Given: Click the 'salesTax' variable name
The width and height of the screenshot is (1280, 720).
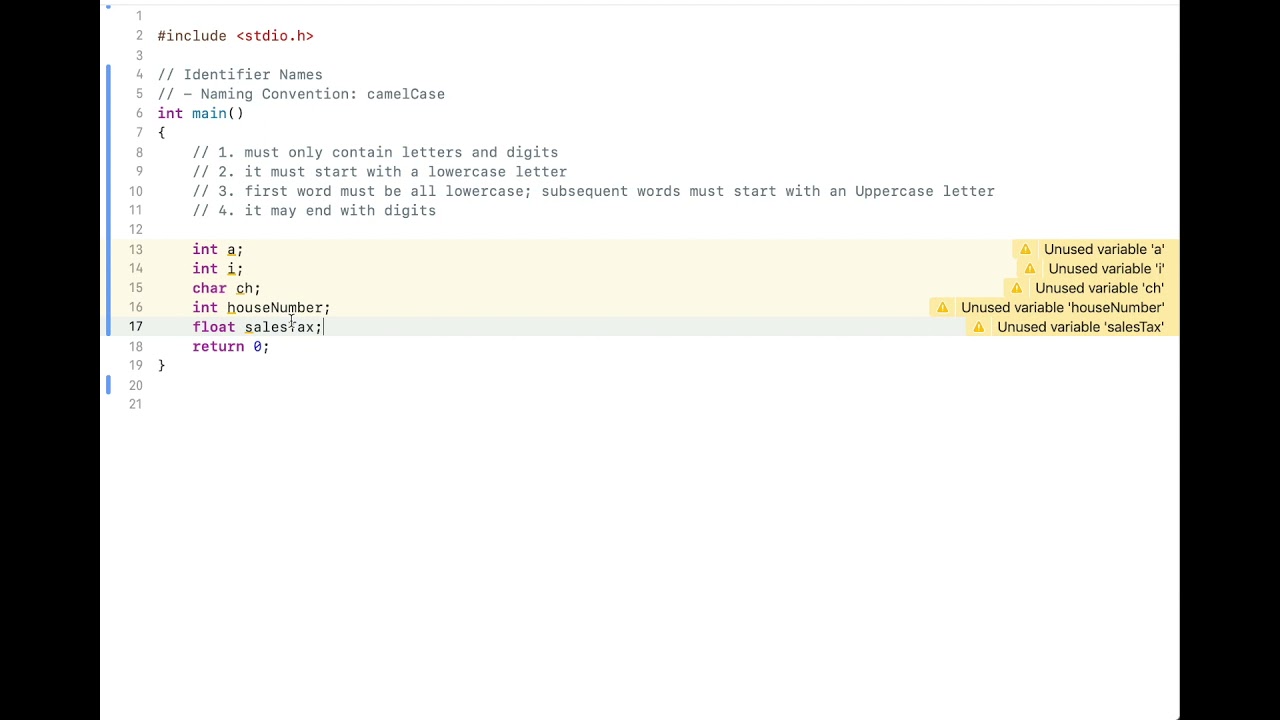Looking at the screenshot, I should point(279,327).
